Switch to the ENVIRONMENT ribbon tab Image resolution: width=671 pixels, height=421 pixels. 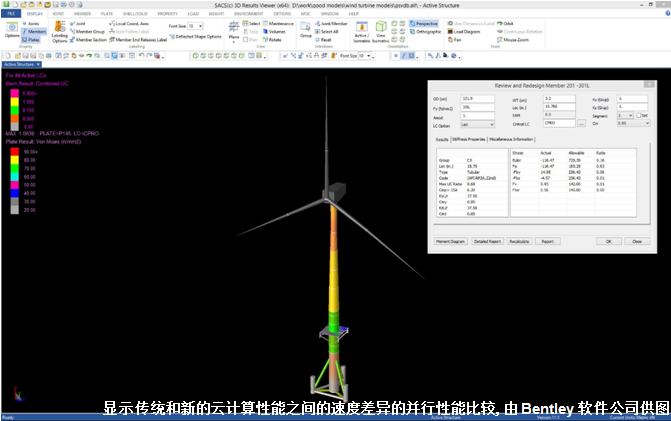[x=248, y=14]
